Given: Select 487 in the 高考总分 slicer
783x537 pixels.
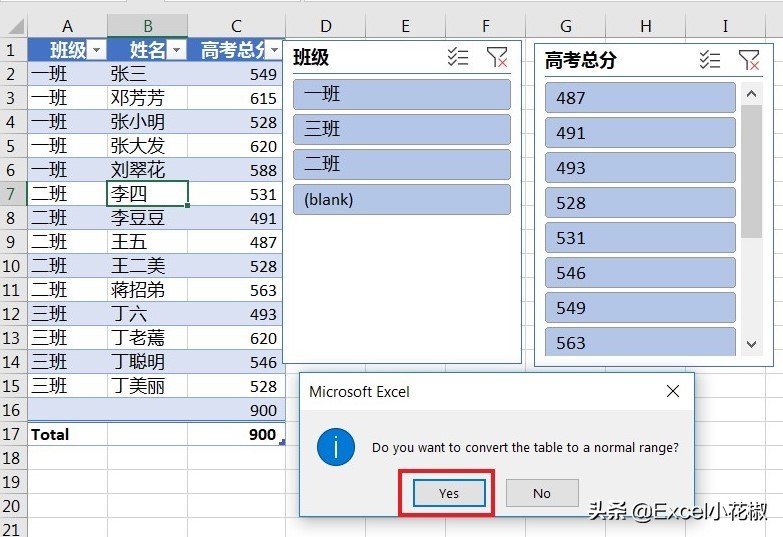Looking at the screenshot, I should coord(640,97).
